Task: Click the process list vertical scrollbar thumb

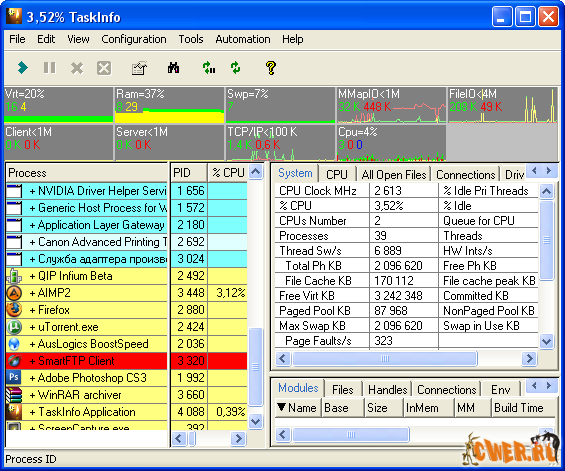Action: click(x=255, y=367)
